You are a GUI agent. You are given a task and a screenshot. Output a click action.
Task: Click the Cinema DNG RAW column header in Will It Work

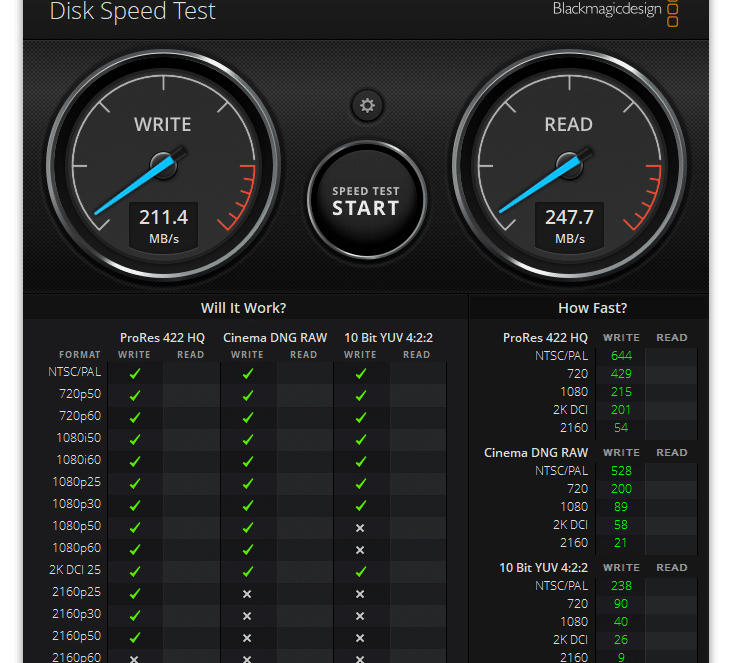[275, 338]
